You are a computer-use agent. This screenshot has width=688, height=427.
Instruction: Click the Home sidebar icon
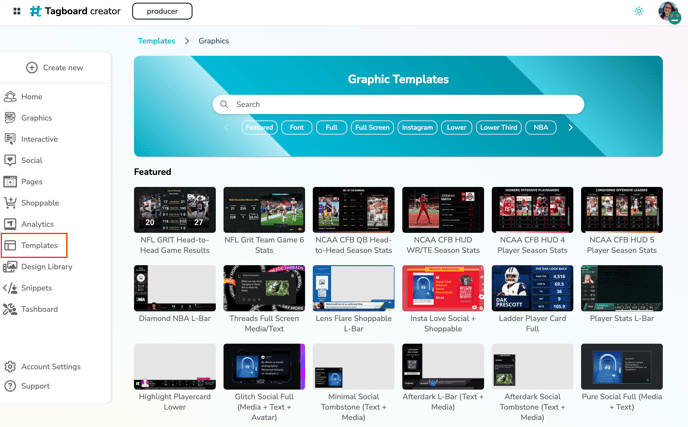click(10, 97)
